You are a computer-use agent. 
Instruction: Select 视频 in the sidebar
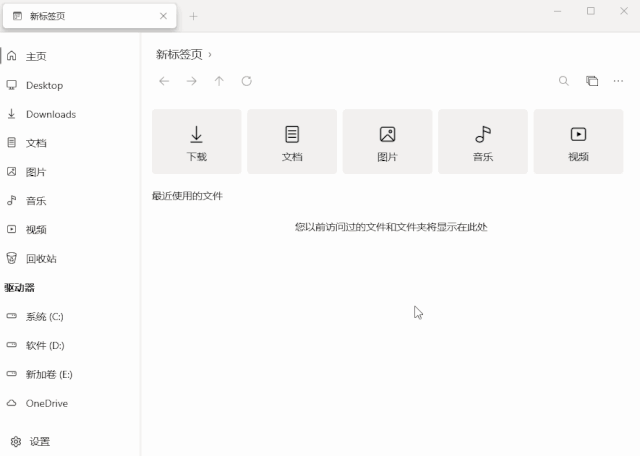tap(69, 230)
